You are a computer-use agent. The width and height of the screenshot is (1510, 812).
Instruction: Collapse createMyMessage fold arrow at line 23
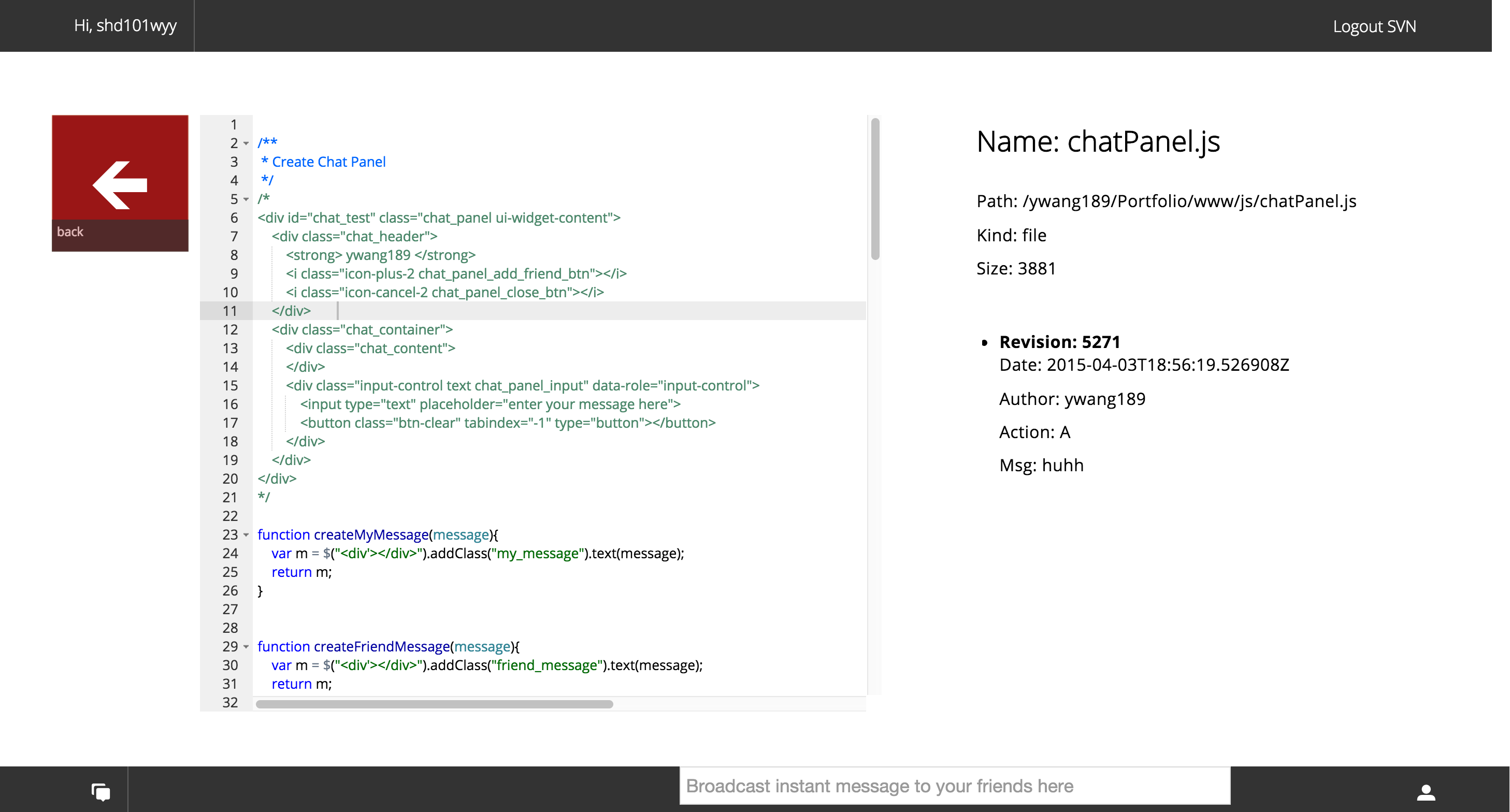click(246, 535)
